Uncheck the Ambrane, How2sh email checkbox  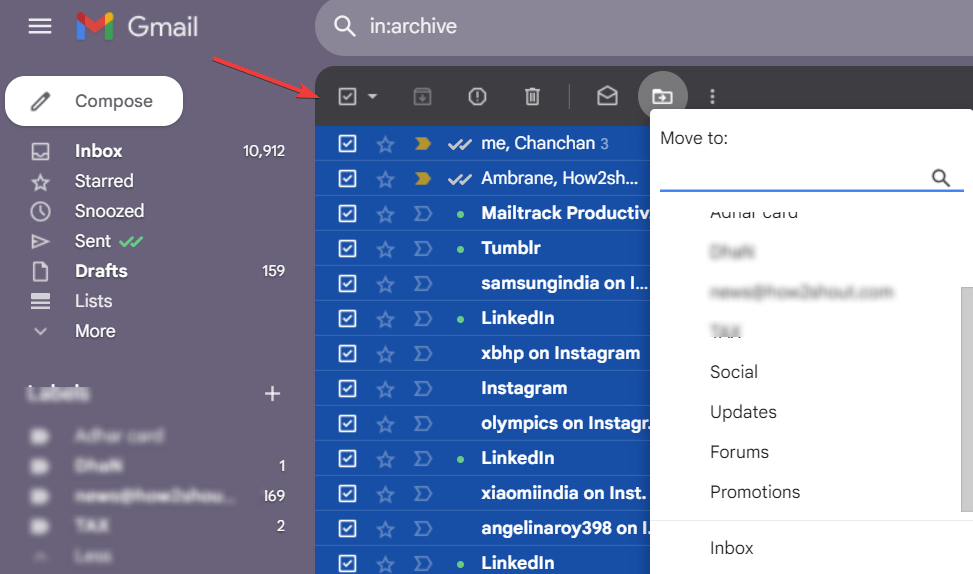pyautogui.click(x=347, y=178)
